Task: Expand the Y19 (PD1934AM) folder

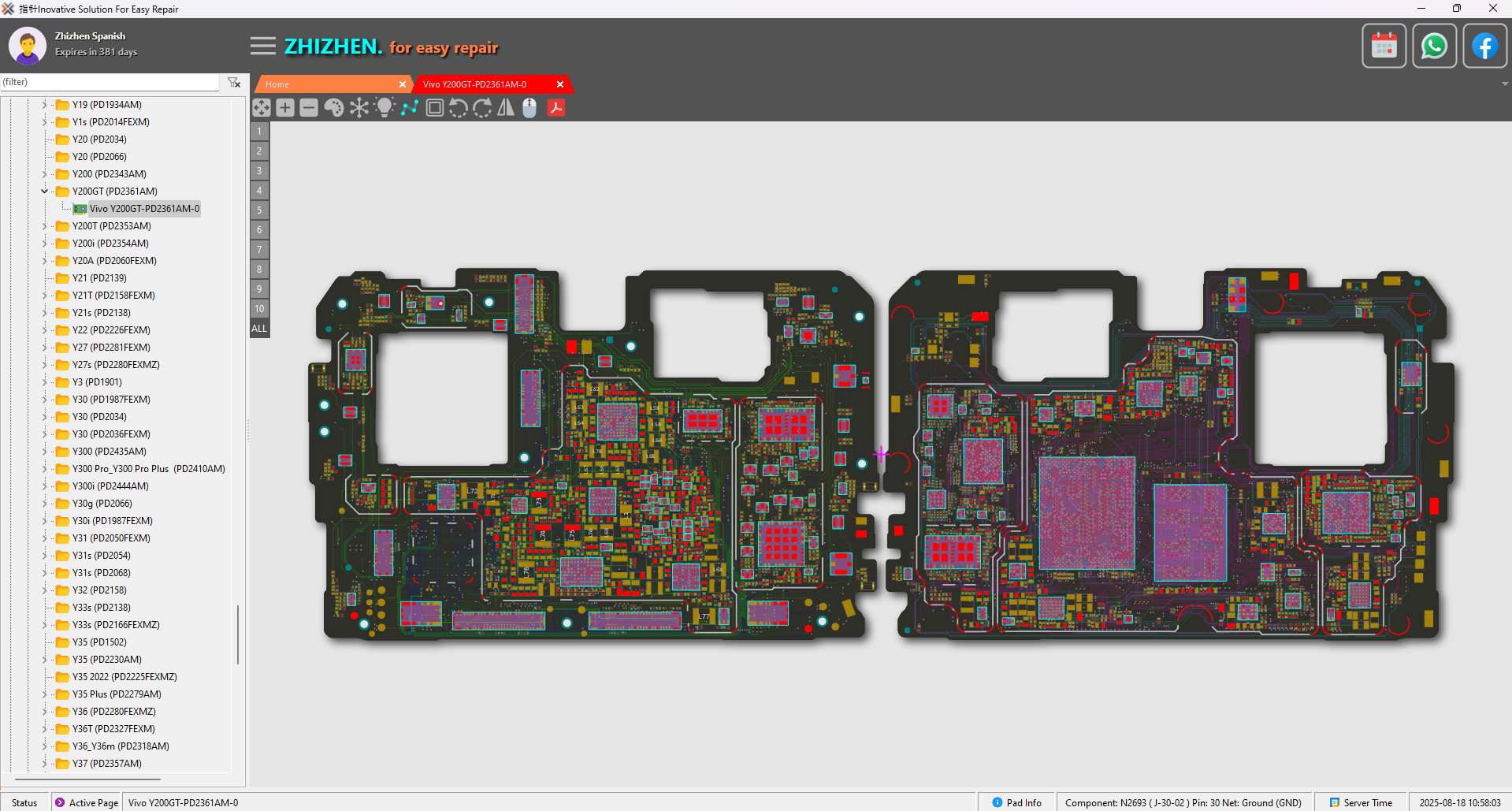Action: (44, 104)
